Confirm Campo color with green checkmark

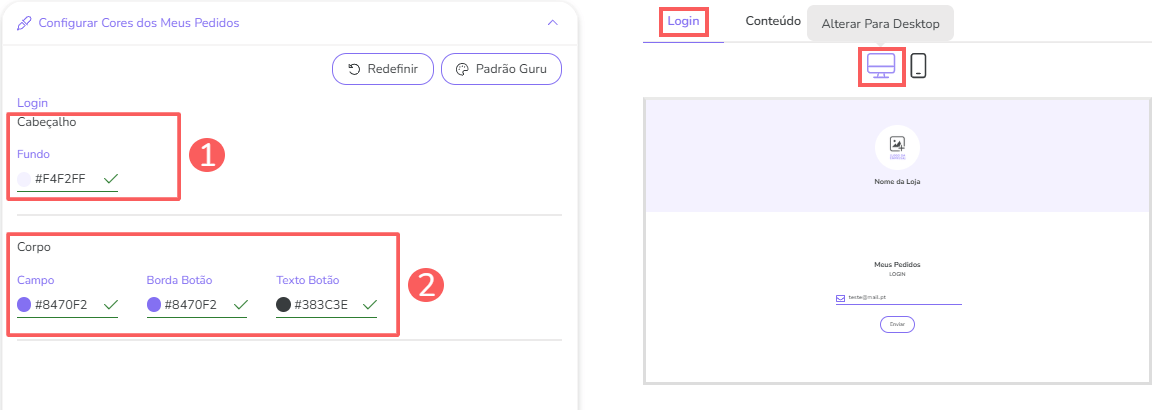click(x=110, y=304)
